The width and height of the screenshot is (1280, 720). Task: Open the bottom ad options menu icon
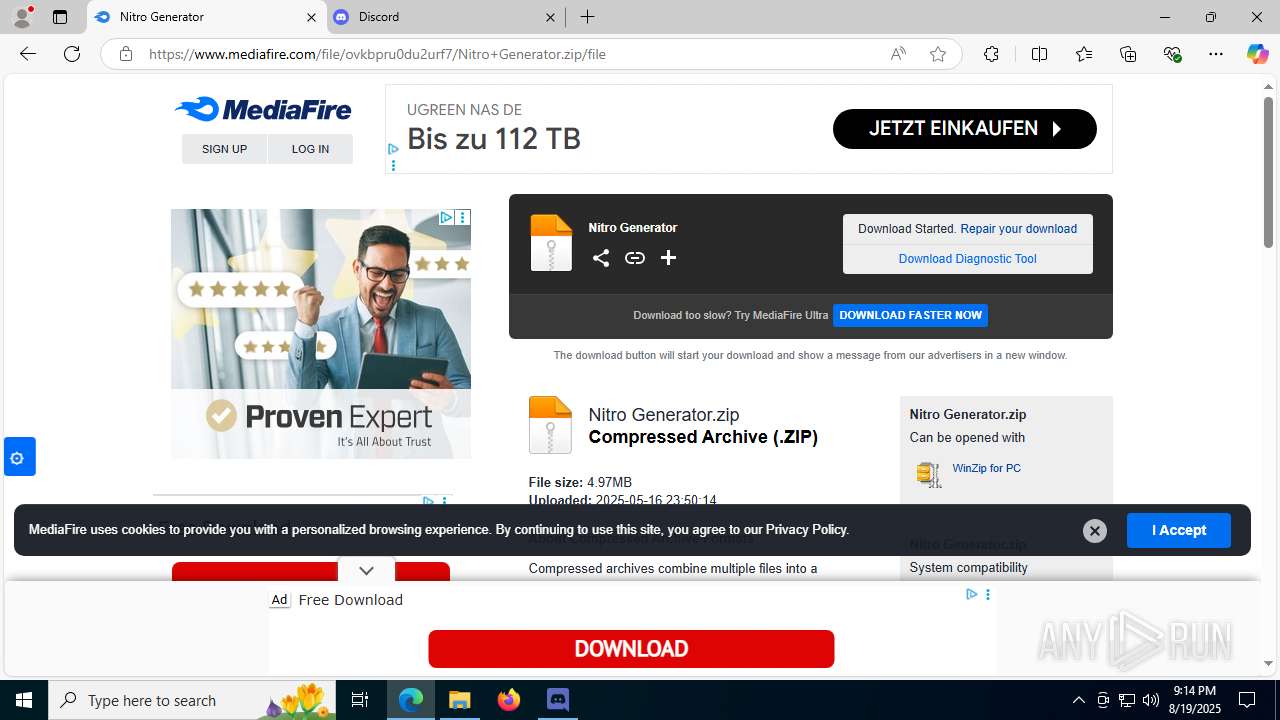pos(988,594)
